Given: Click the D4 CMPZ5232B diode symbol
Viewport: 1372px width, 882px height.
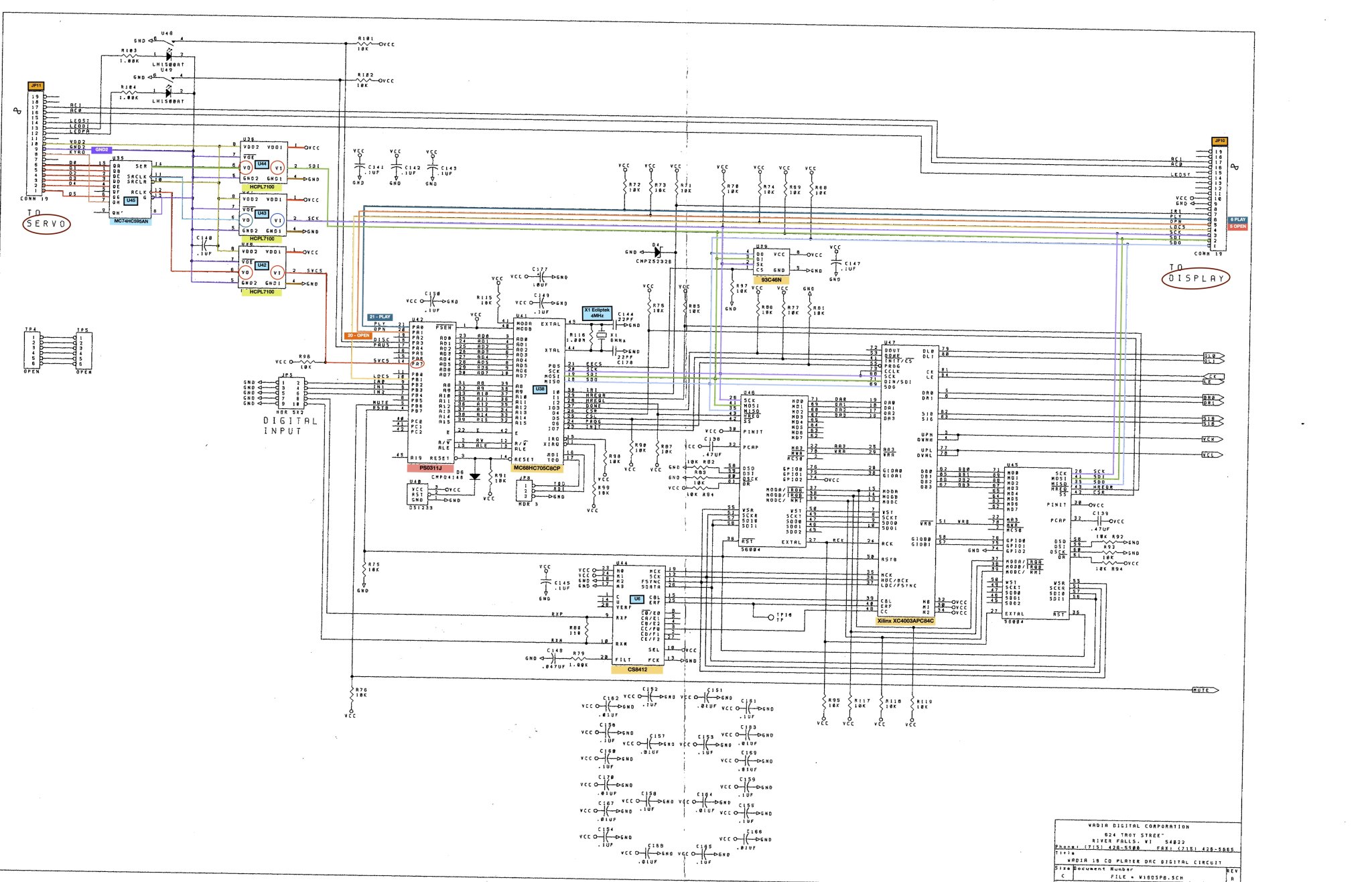Looking at the screenshot, I should click(x=657, y=252).
